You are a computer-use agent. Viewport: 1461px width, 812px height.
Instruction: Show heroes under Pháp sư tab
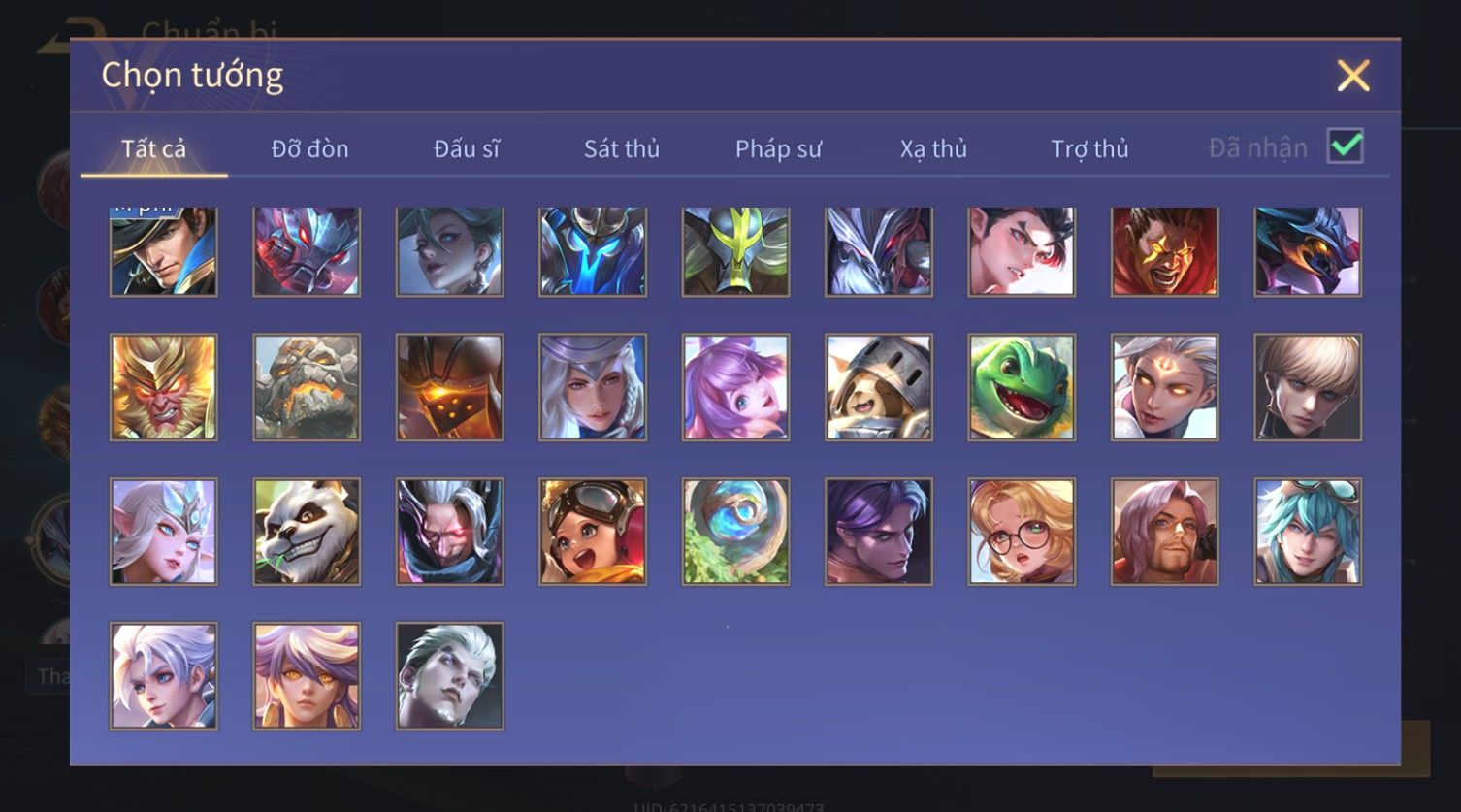[778, 148]
